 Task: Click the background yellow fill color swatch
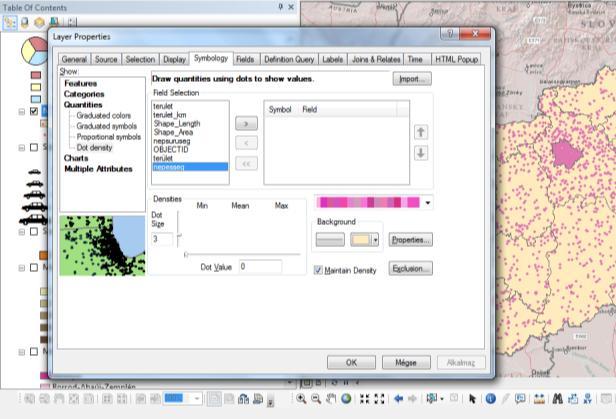[x=361, y=240]
